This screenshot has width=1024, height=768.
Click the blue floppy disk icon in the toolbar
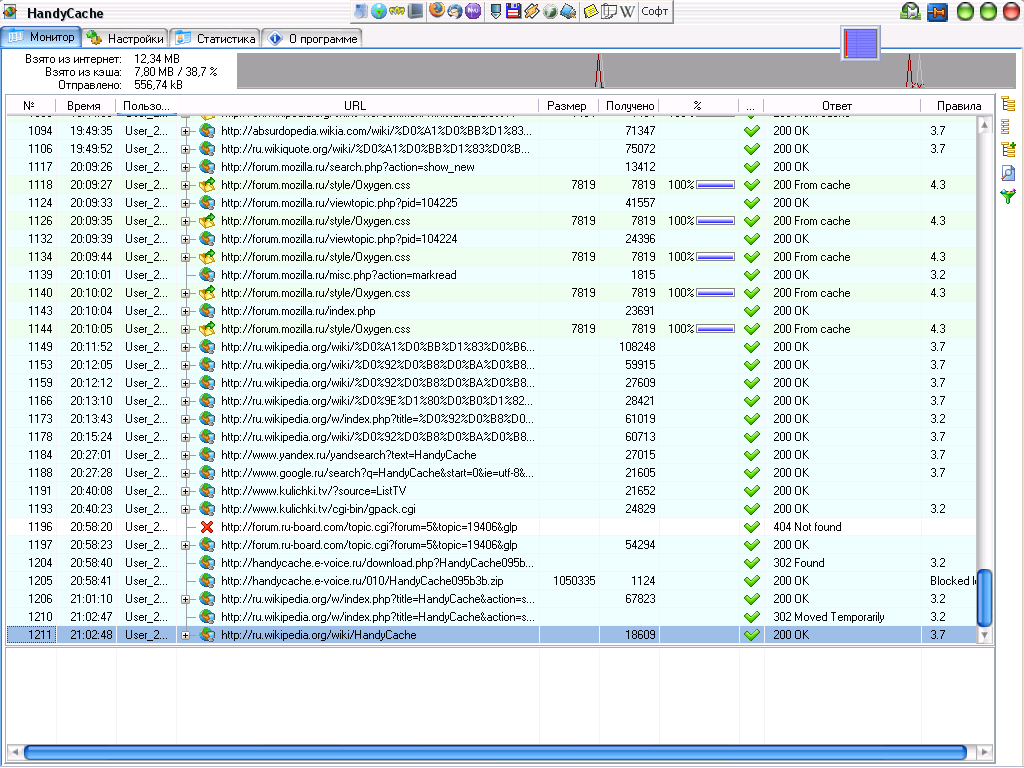pyautogui.click(x=514, y=10)
